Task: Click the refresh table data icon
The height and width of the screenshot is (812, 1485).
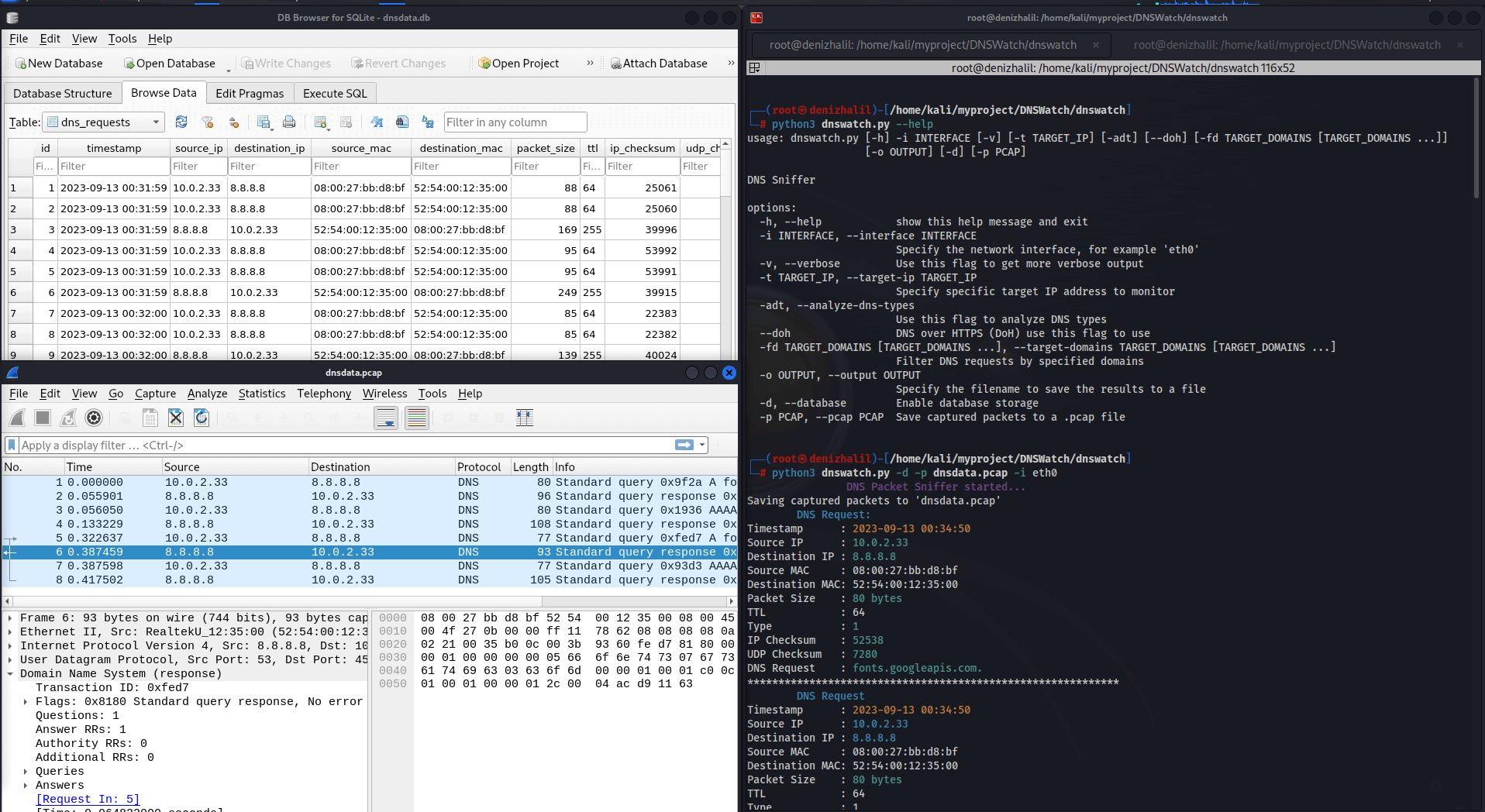Action: coord(181,122)
